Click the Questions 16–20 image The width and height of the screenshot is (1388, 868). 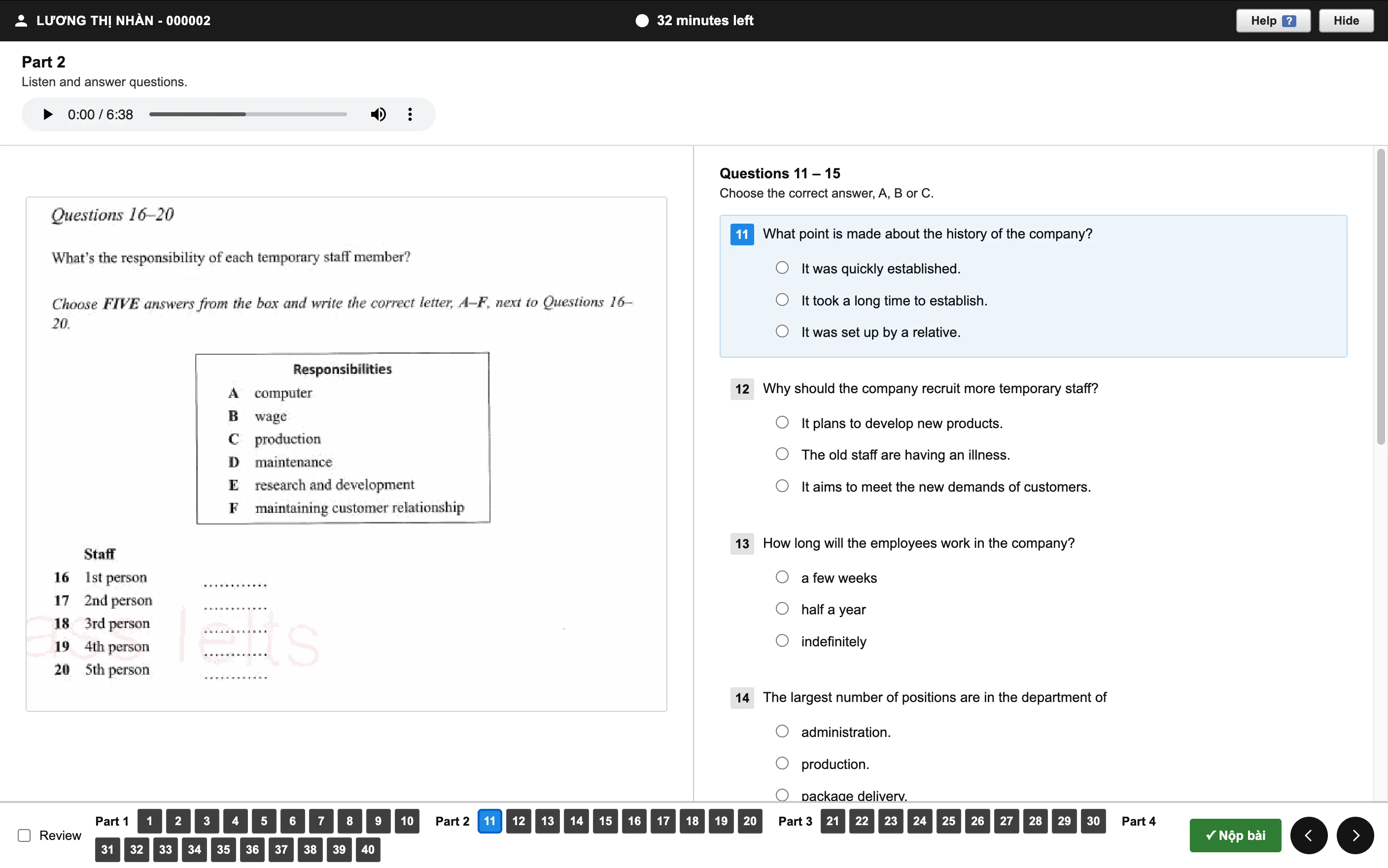tap(347, 454)
